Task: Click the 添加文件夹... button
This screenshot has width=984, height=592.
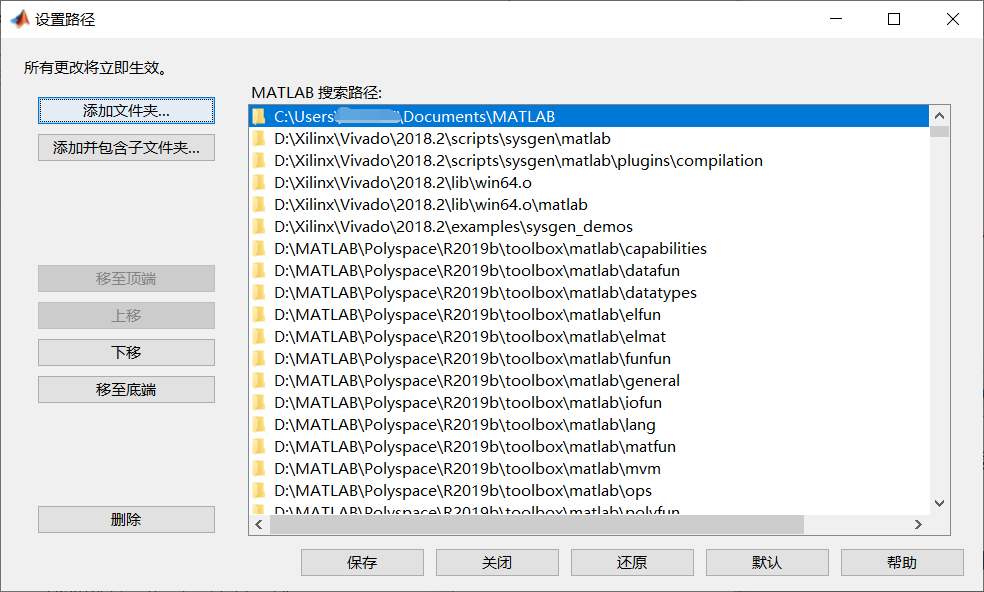Action: click(126, 111)
